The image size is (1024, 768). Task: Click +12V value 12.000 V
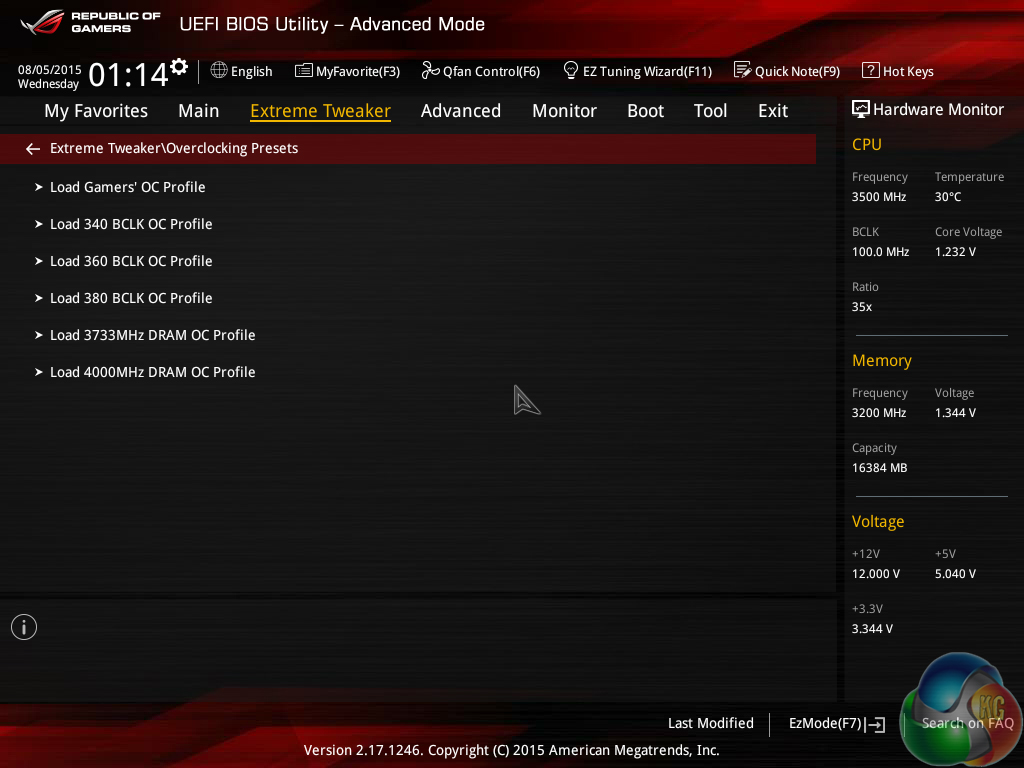876,573
